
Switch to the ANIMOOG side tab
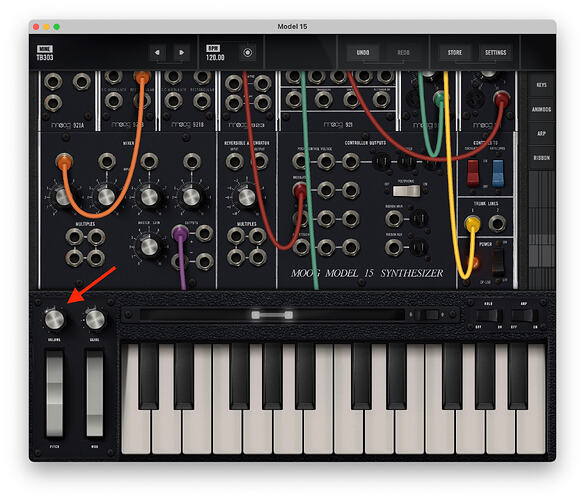point(541,109)
